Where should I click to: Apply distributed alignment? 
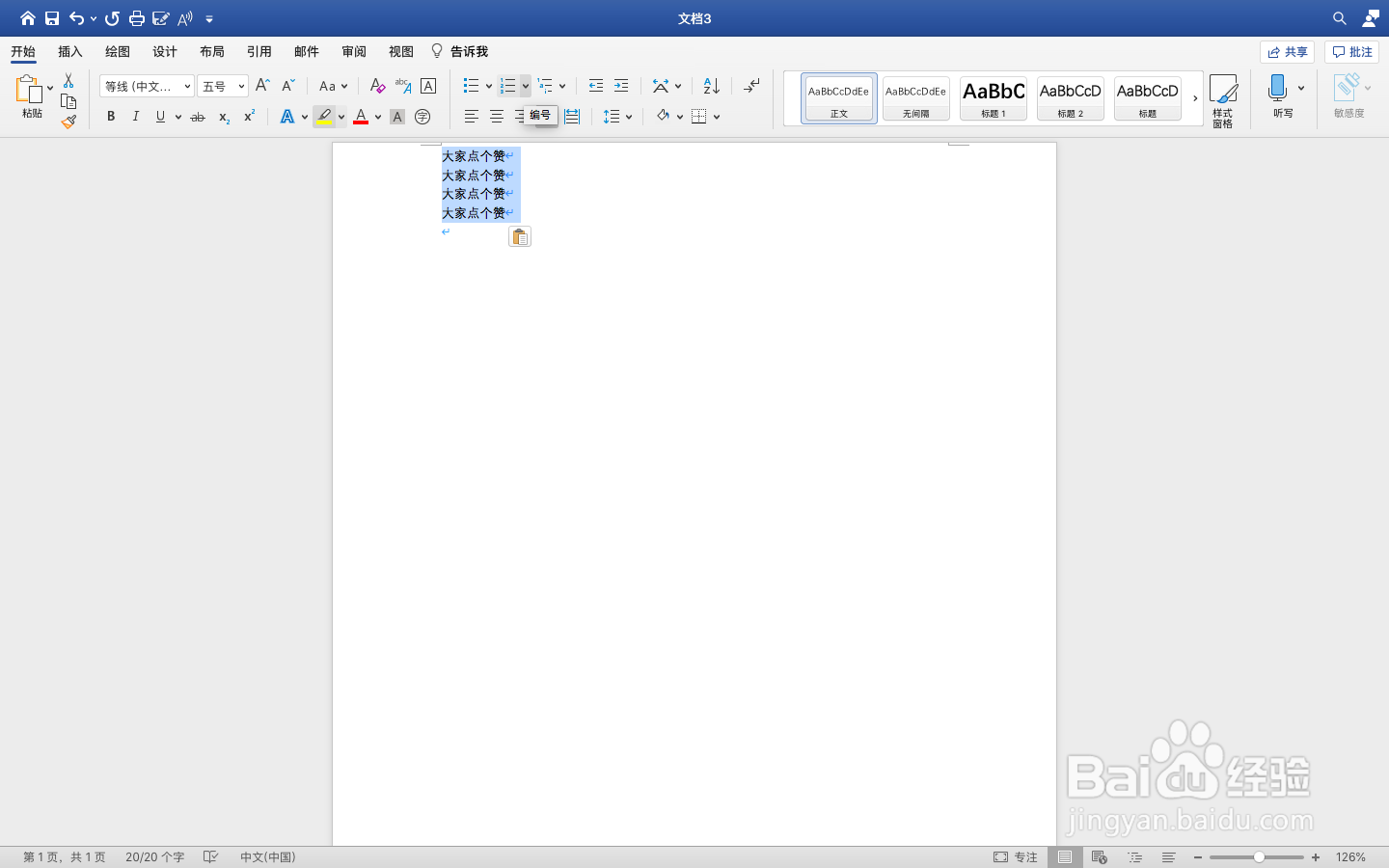point(572,117)
